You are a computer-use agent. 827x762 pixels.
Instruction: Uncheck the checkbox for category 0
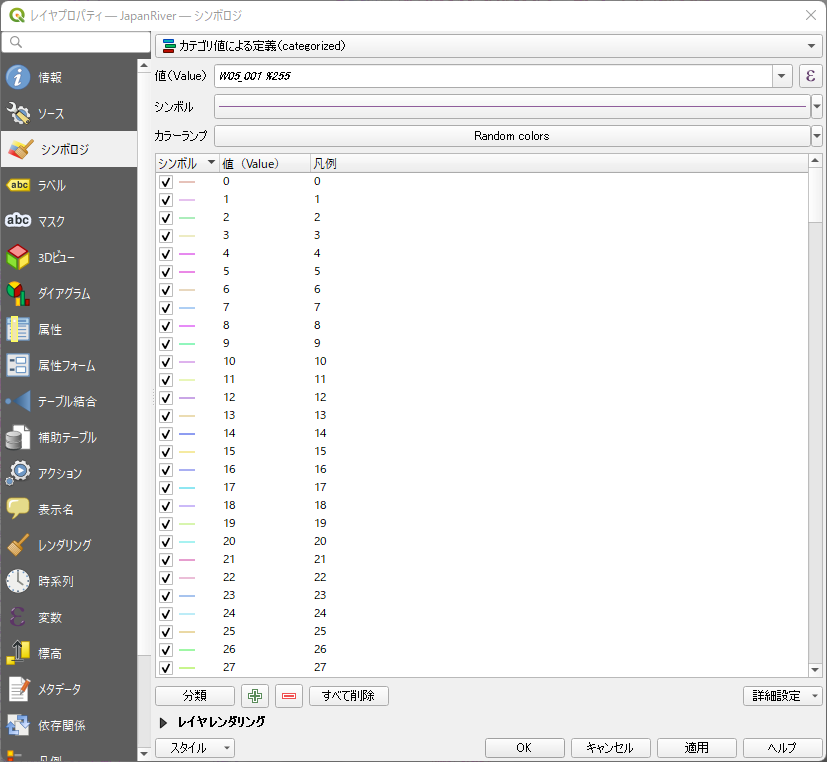pyautogui.click(x=166, y=182)
